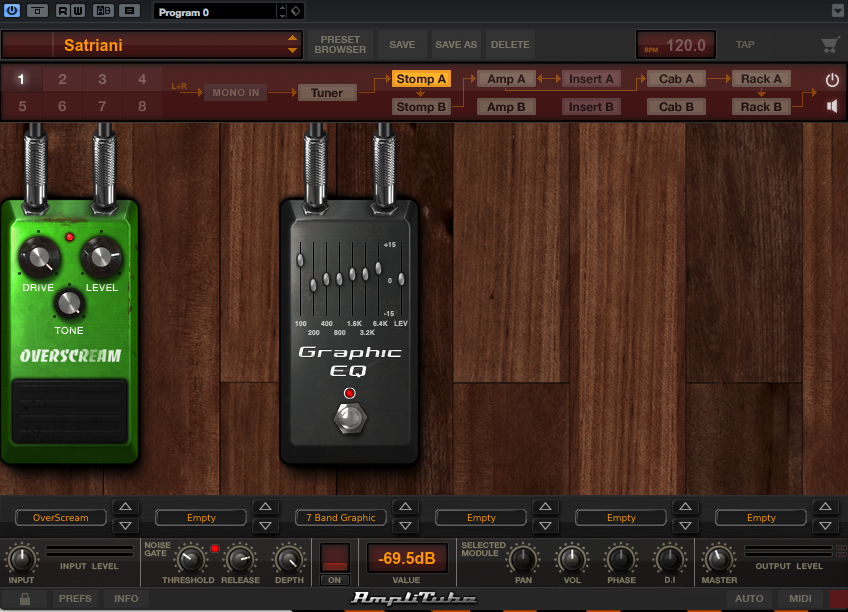Open the Tuner module
The image size is (848, 612).
pos(327,93)
